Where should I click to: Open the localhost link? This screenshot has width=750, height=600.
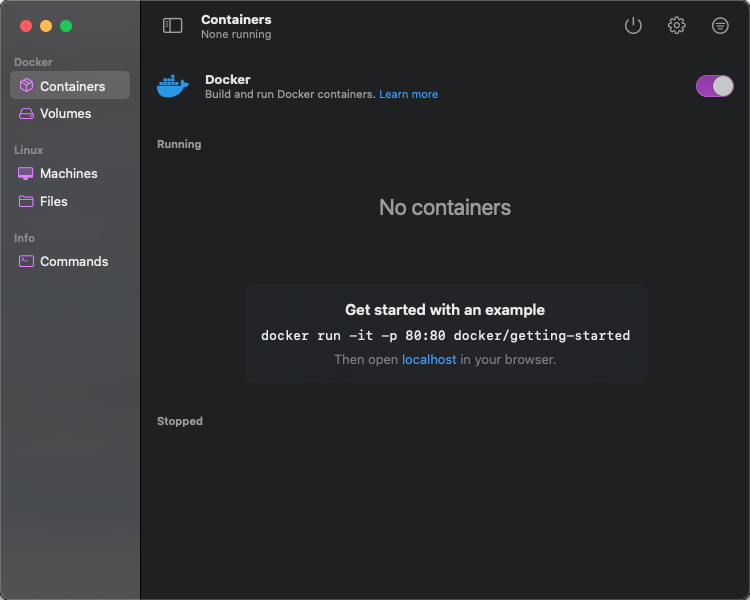point(429,359)
